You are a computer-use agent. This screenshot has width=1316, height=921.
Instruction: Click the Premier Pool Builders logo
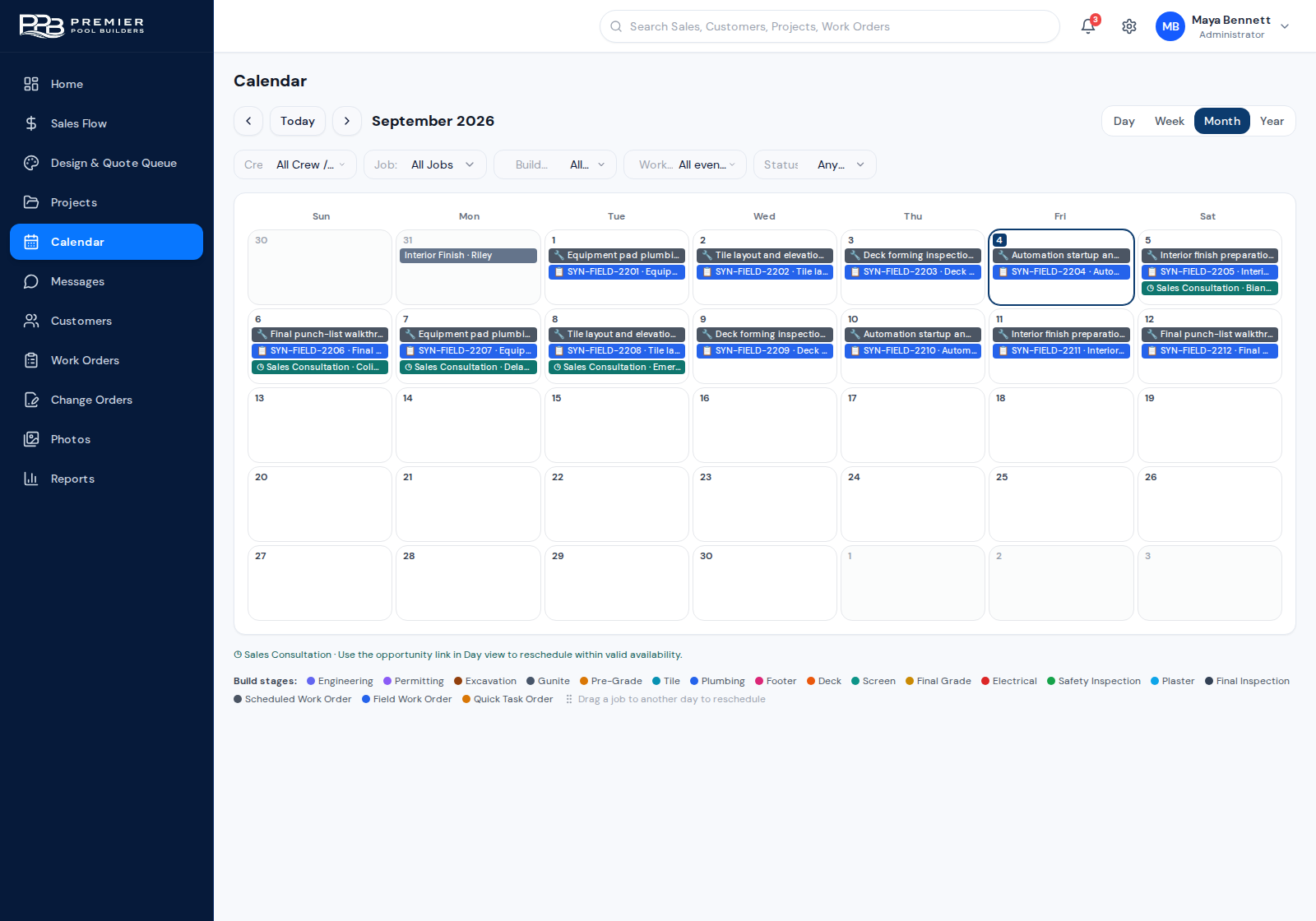click(82, 26)
